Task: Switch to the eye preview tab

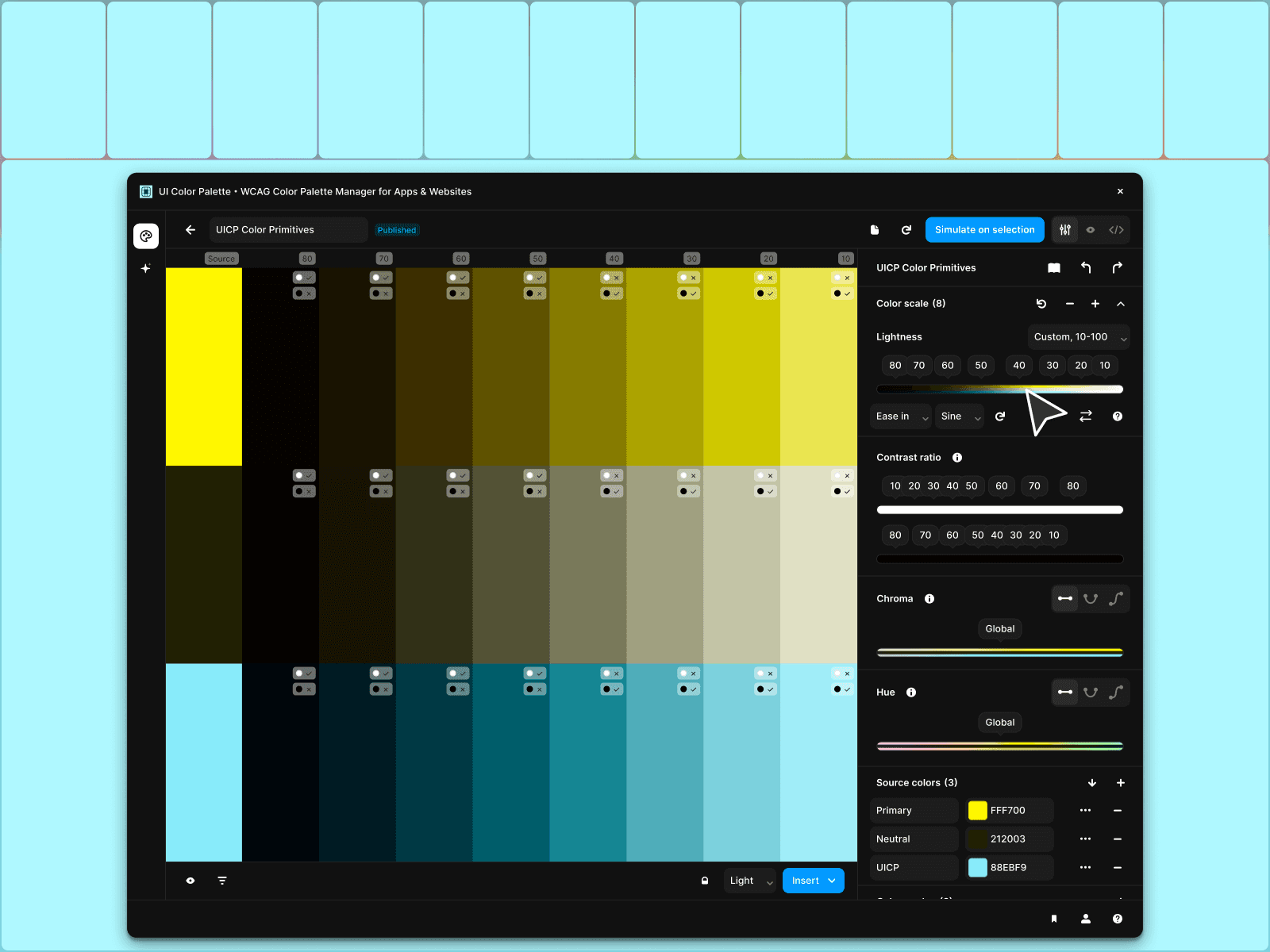Action: click(x=1091, y=230)
